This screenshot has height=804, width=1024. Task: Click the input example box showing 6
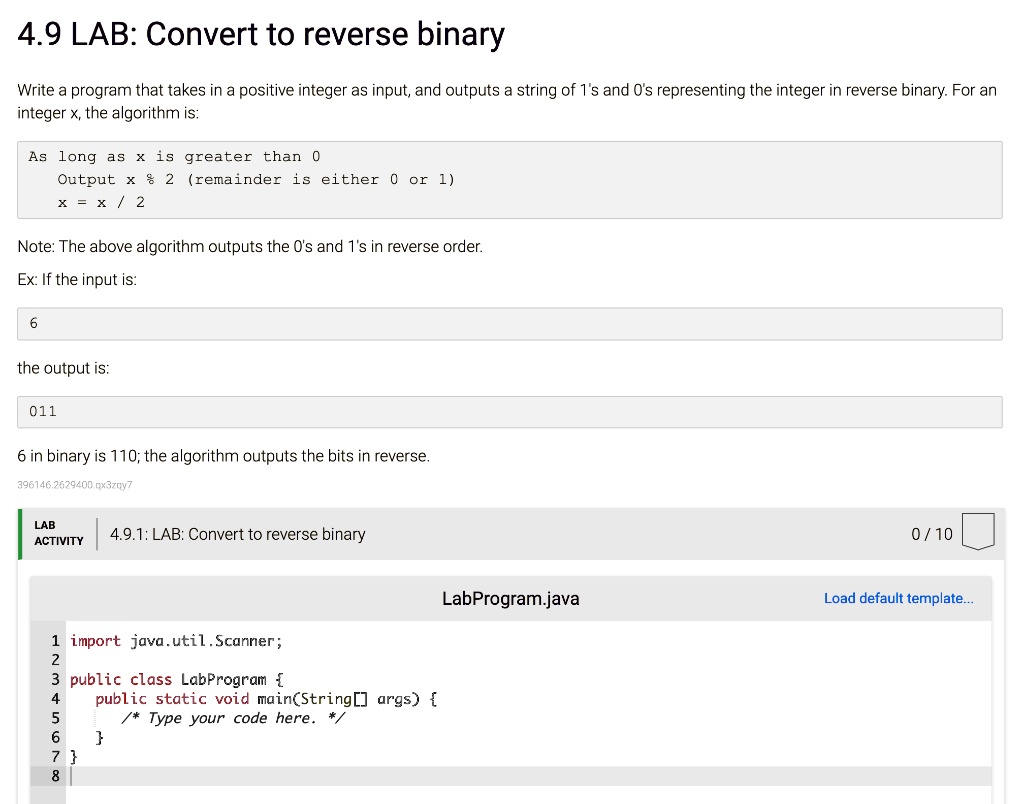point(510,322)
